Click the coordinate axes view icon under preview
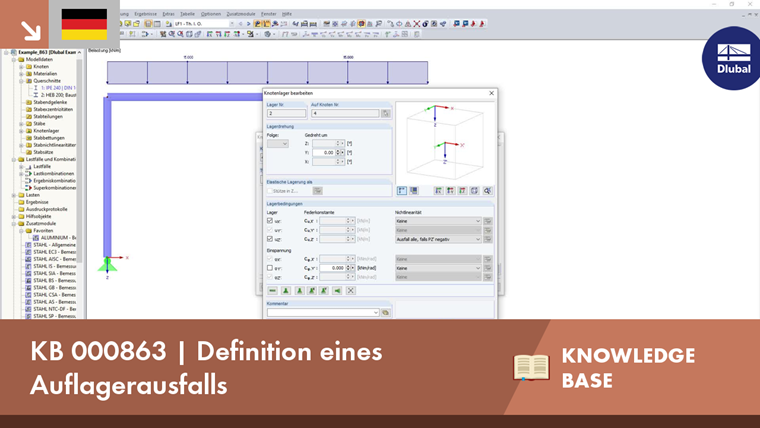The height and width of the screenshot is (428, 760). point(402,191)
